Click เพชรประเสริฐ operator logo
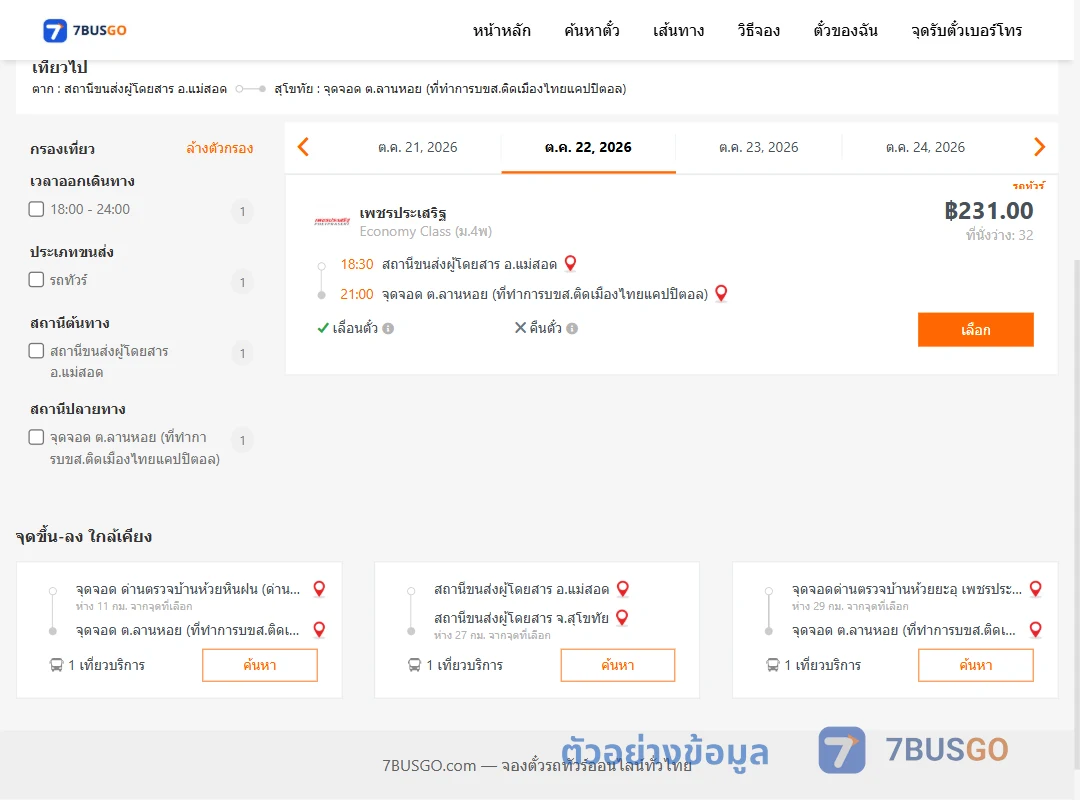 (332, 221)
